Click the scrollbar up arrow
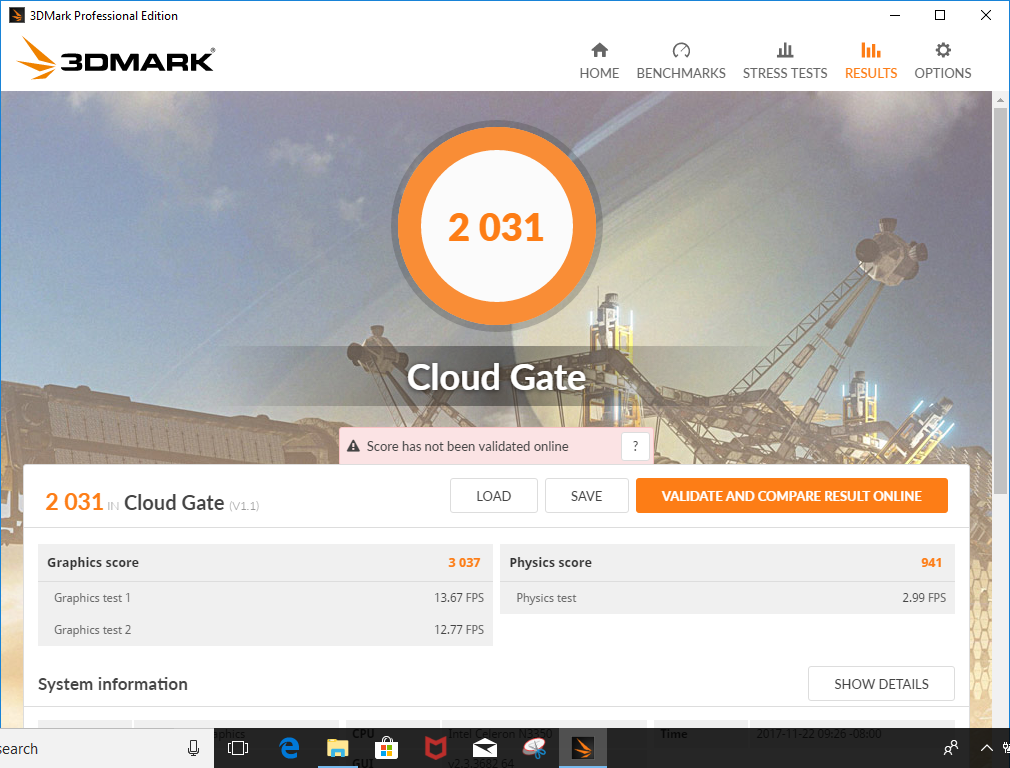 [x=1000, y=100]
